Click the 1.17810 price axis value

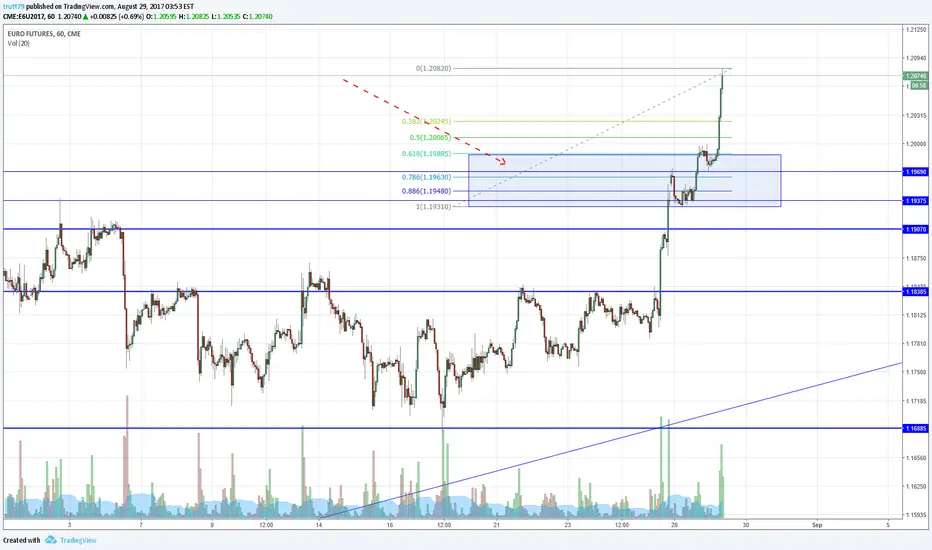[x=916, y=344]
